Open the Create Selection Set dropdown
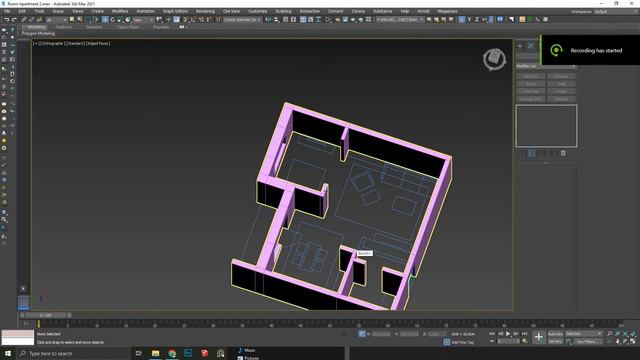Viewport: 640px width, 360px height. (243, 19)
